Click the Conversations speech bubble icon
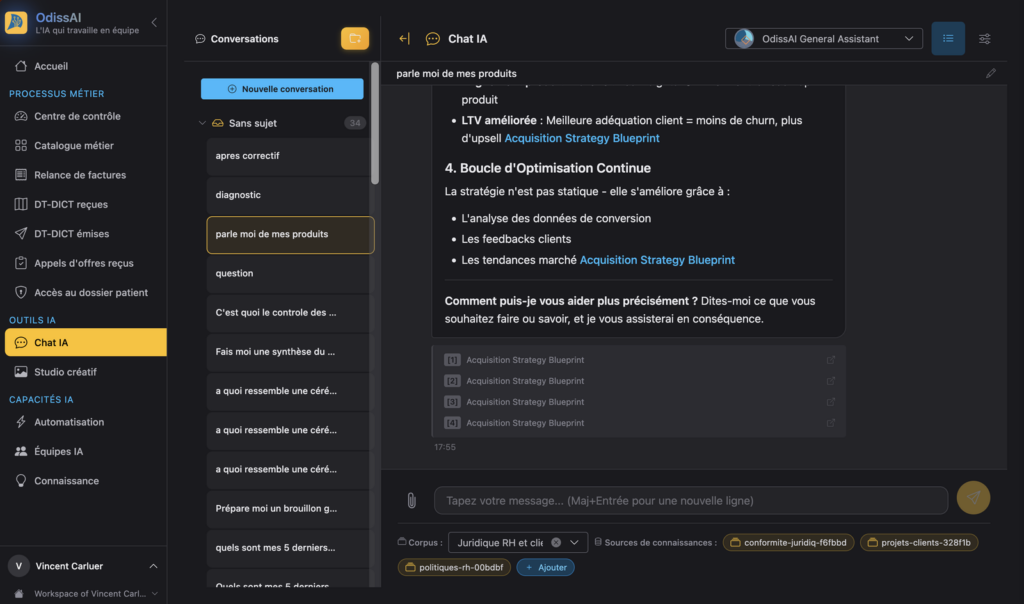The width and height of the screenshot is (1024, 604). pyautogui.click(x=200, y=39)
